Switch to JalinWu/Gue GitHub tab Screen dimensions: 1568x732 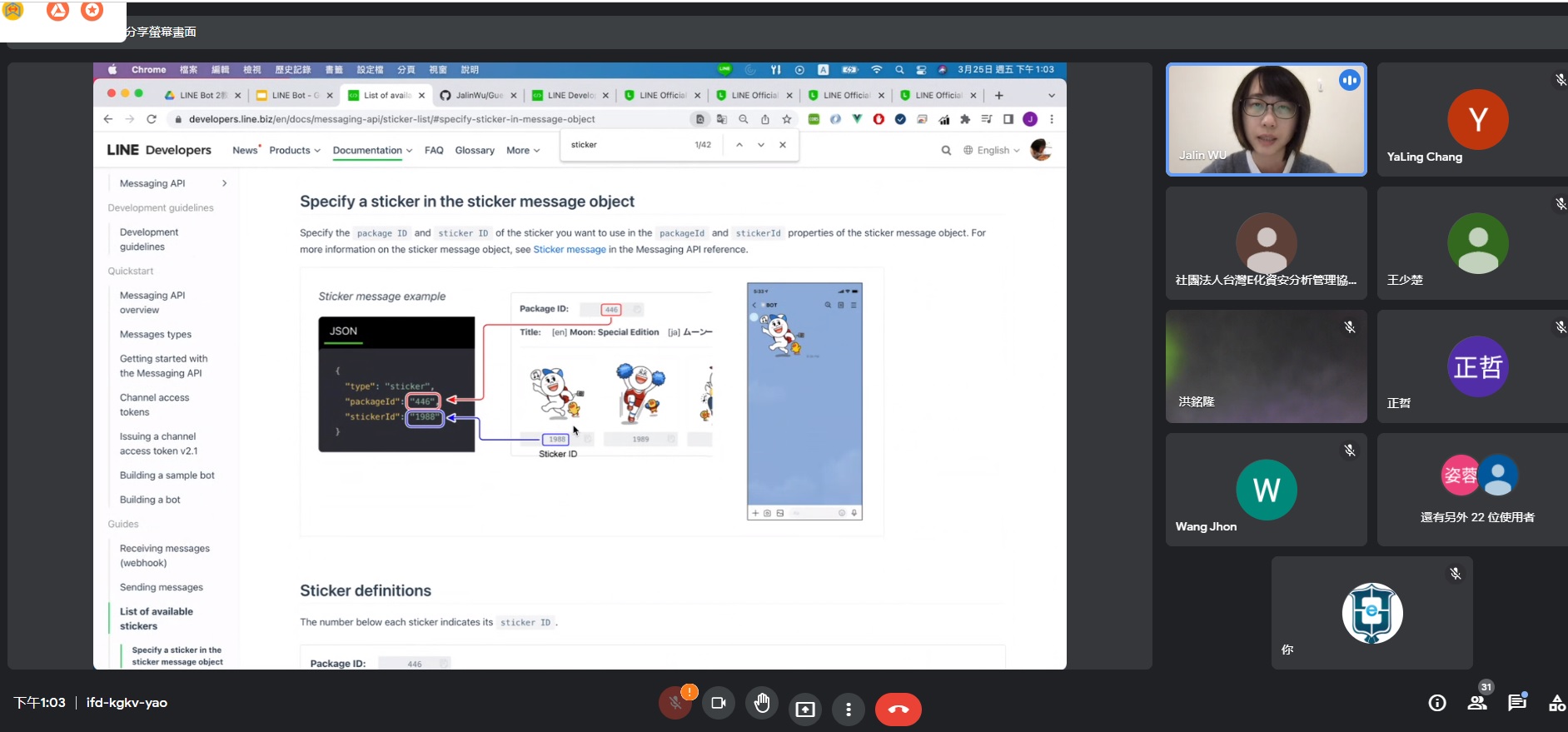(x=478, y=95)
